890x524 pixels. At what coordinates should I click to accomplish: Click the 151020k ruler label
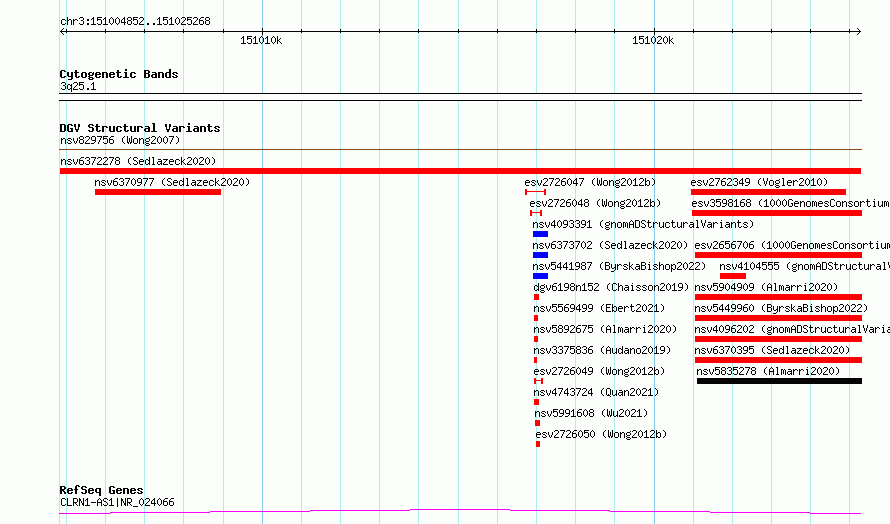click(x=653, y=40)
